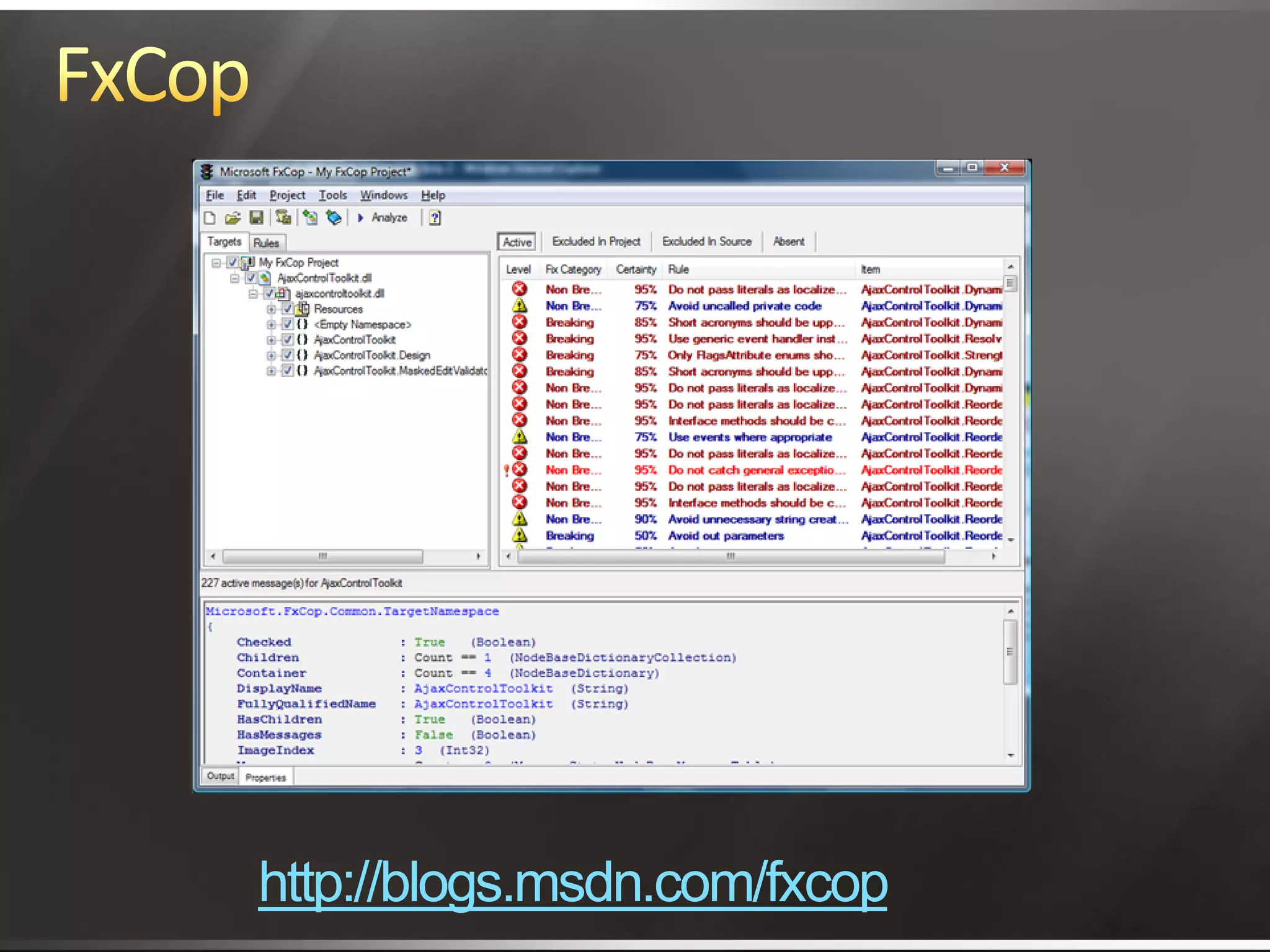Open the Project menu

[287, 195]
